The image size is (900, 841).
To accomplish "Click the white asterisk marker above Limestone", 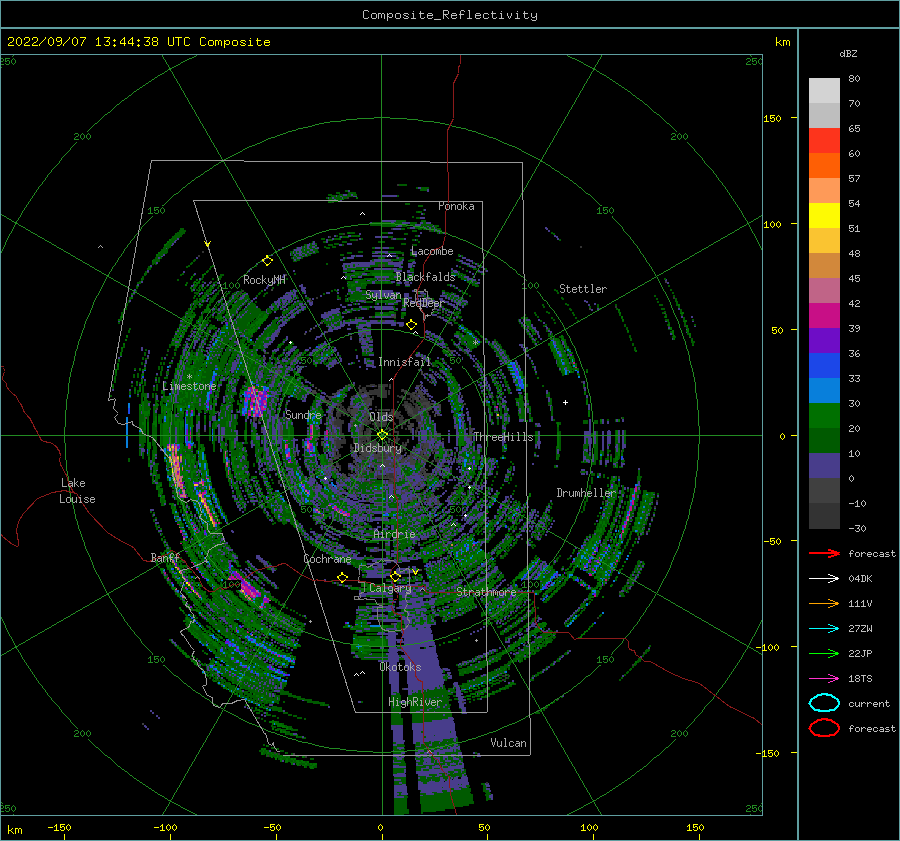I will point(189,377).
